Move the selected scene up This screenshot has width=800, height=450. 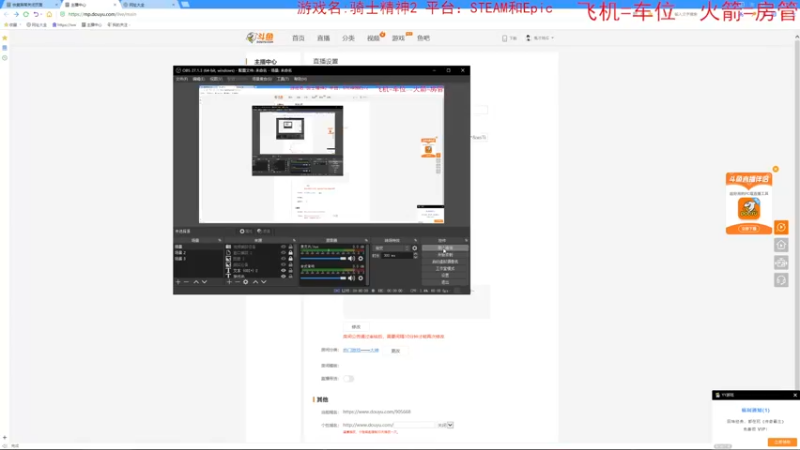pos(196,282)
